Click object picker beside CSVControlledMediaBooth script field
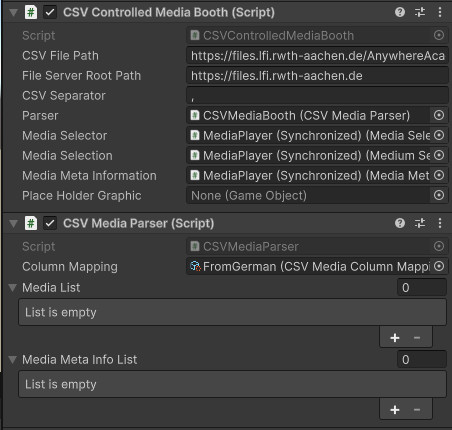Image resolution: width=452 pixels, height=430 pixels. (x=439, y=35)
